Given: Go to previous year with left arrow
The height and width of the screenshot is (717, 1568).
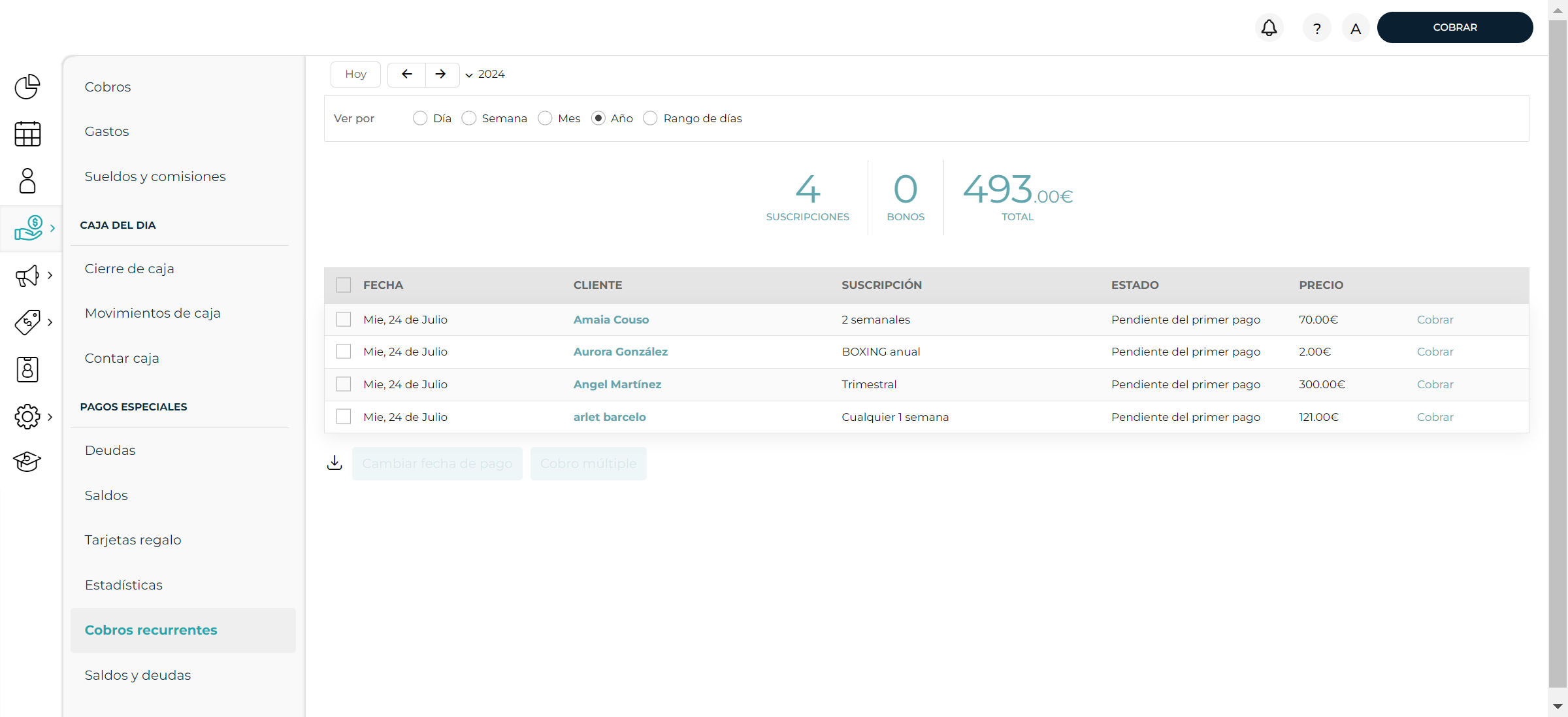Looking at the screenshot, I should (406, 75).
